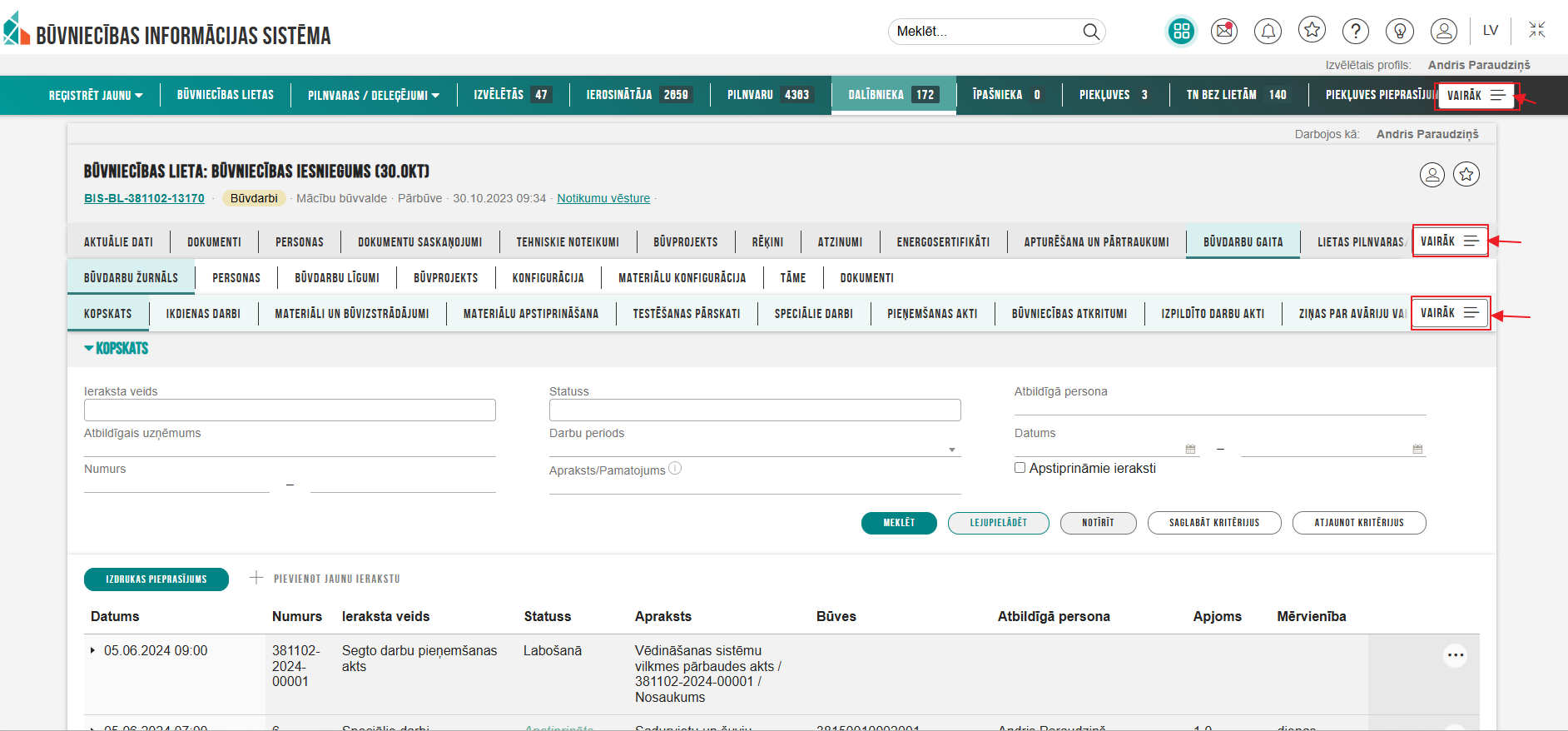Open Datums end calendar icon

(x=1417, y=449)
